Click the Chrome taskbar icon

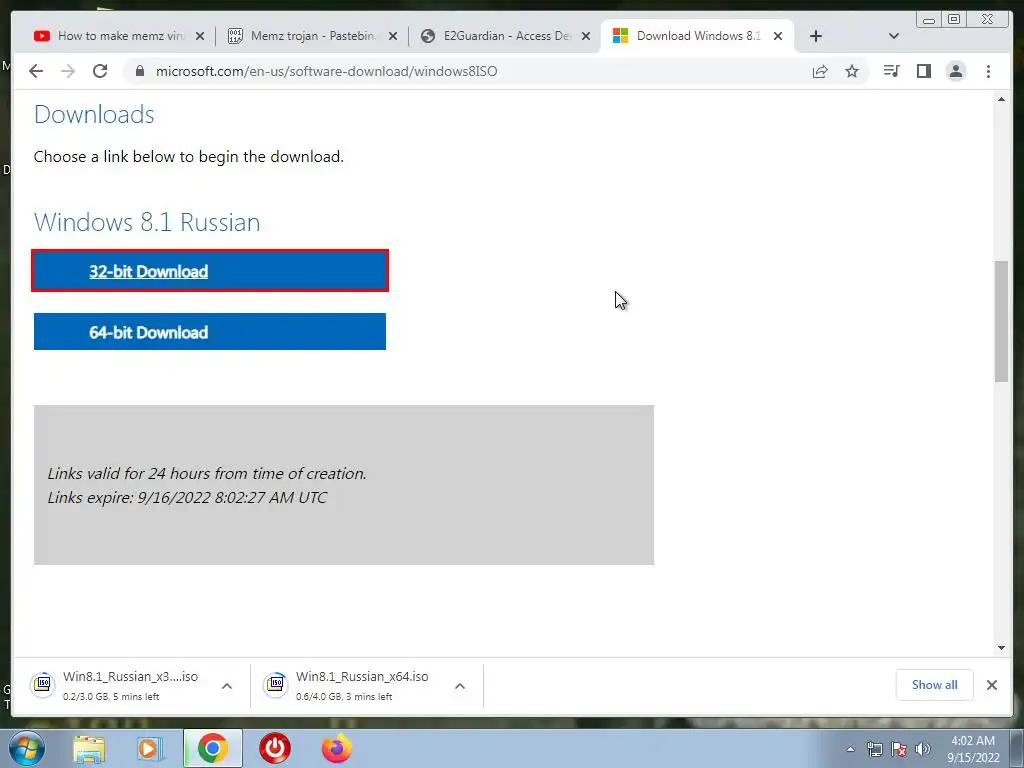[212, 748]
